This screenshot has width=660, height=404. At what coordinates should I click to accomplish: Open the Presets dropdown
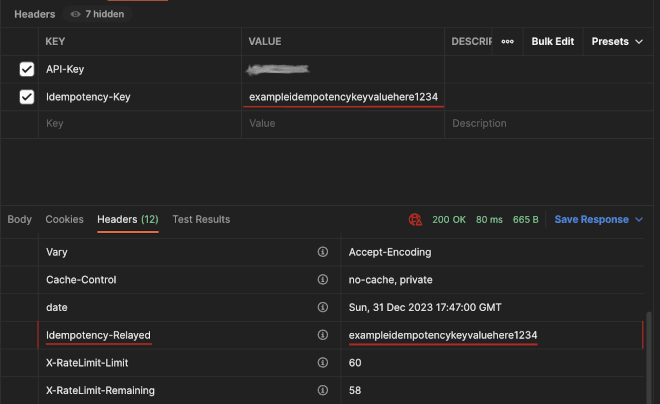coord(616,42)
